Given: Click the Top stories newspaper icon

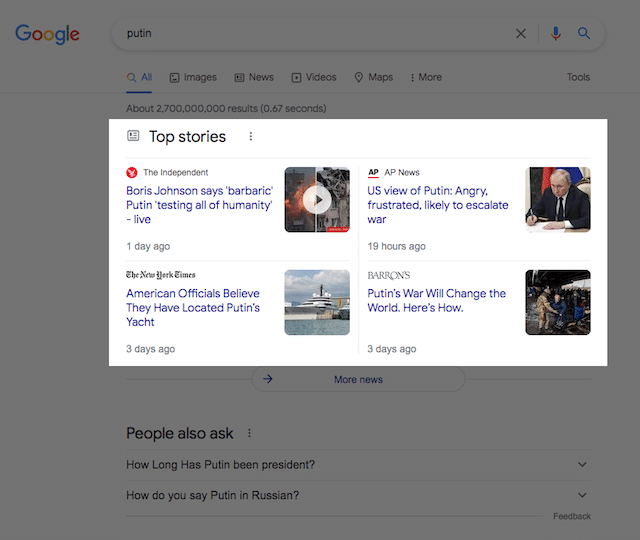Looking at the screenshot, I should pos(133,136).
